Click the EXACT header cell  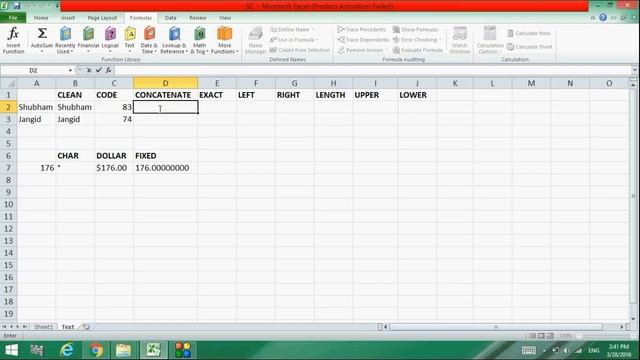coord(217,95)
